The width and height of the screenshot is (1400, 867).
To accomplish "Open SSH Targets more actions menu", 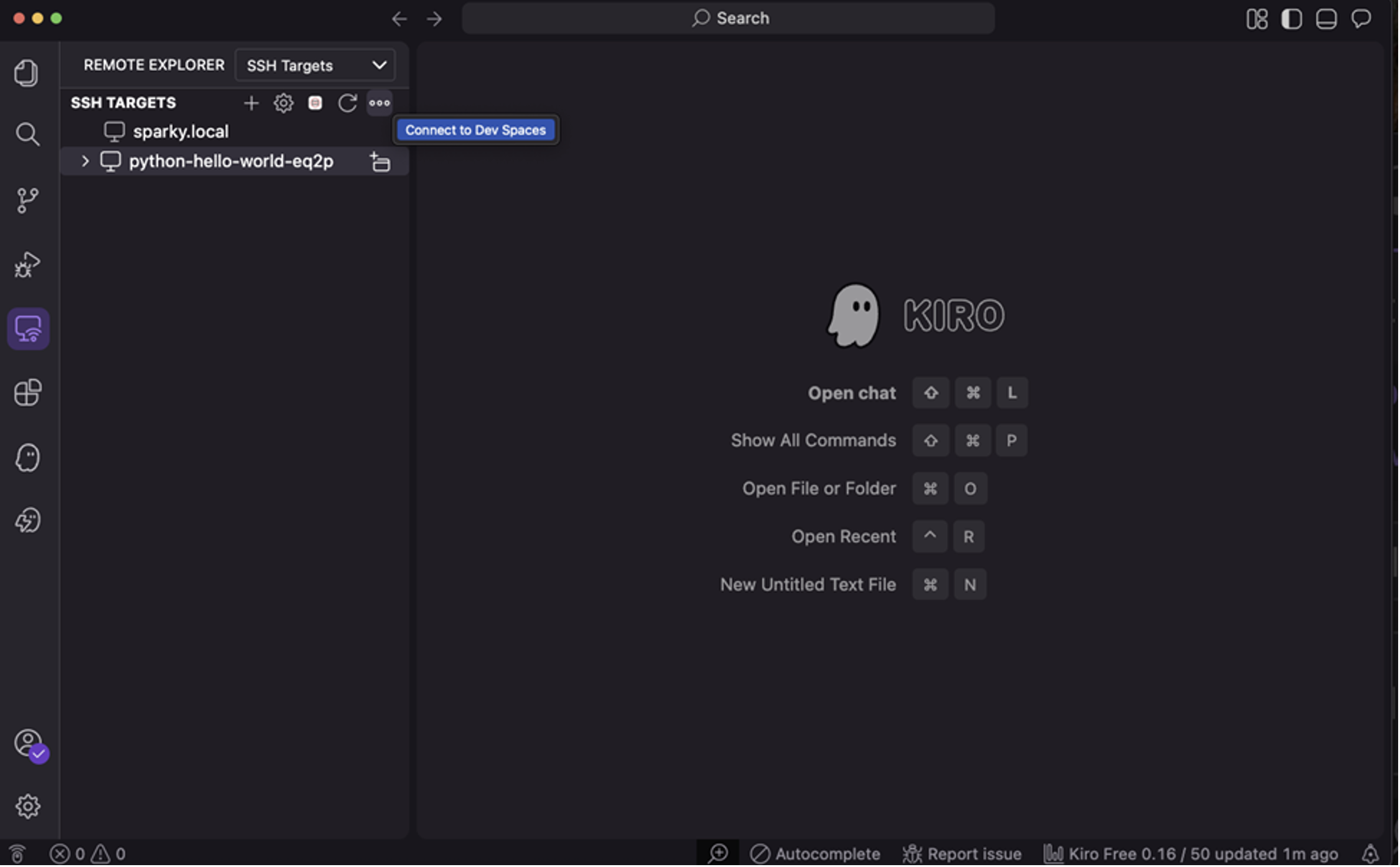I will click(x=380, y=103).
